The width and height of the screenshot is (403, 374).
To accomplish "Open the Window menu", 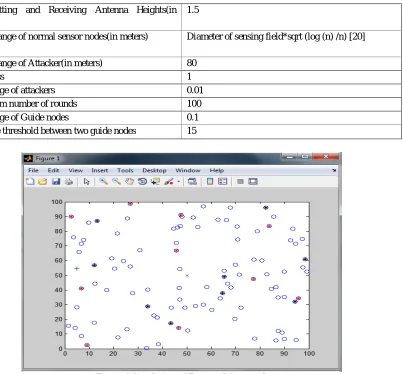I will 188,170.
